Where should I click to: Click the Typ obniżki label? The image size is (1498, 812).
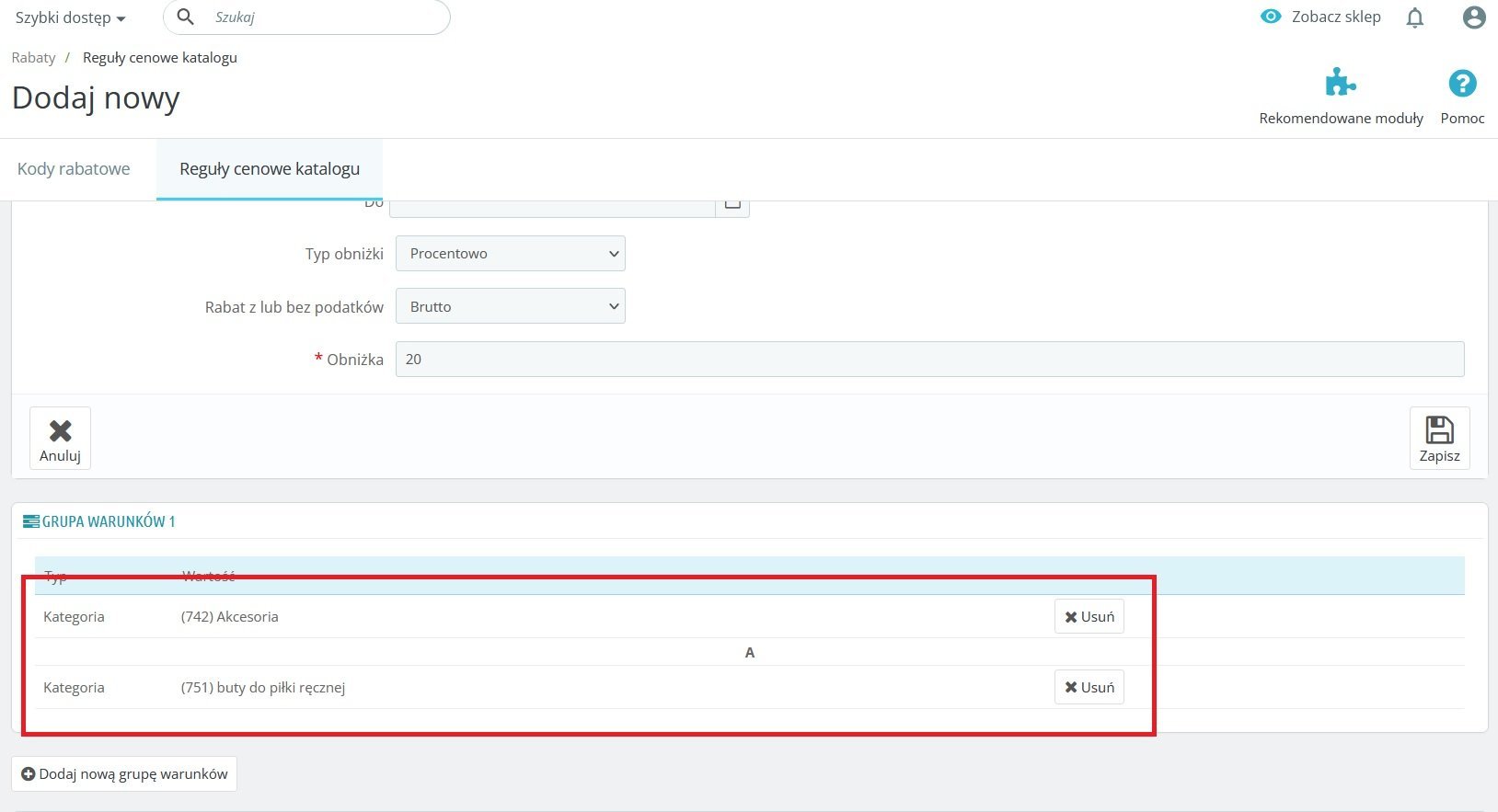344,254
